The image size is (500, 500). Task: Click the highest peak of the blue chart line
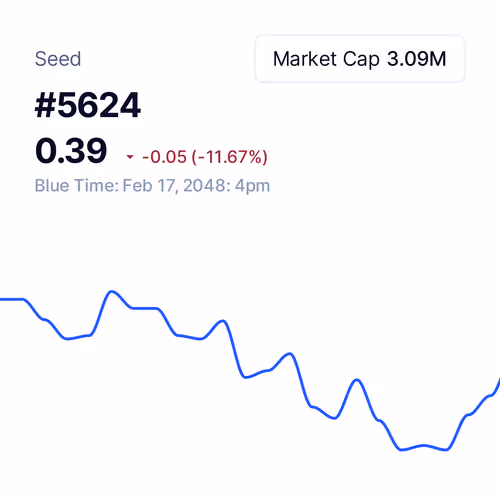click(112, 292)
